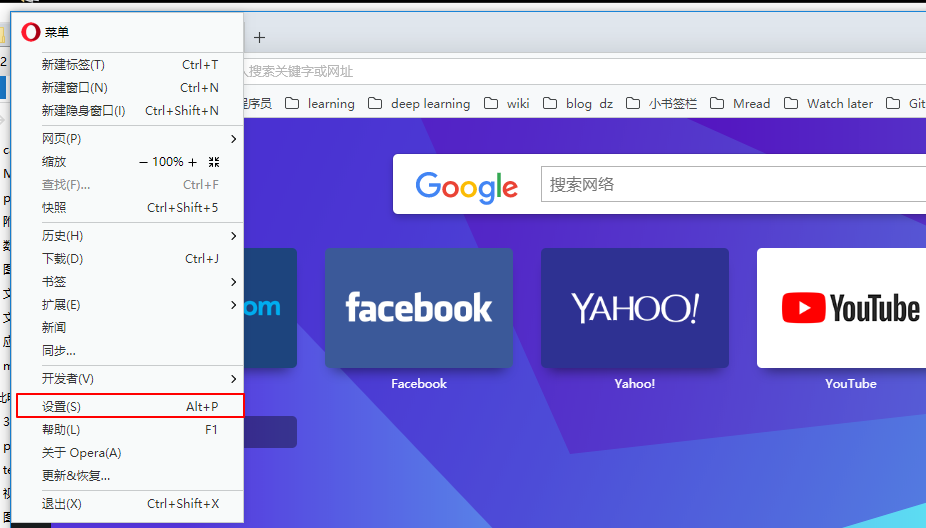Open the Yahoo! speed dial tile
The image size is (926, 528).
(x=635, y=308)
